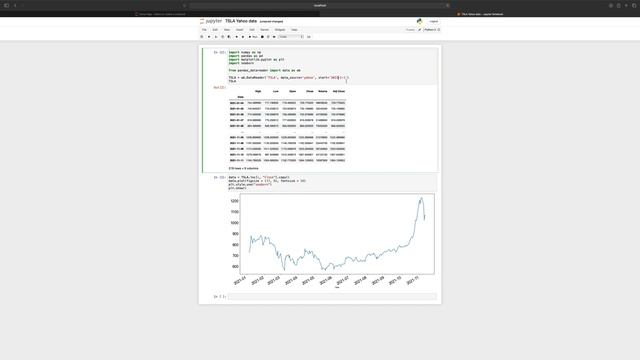Click into the second code cell plotting code
Viewport: 640px width, 360px height.
coord(332,183)
